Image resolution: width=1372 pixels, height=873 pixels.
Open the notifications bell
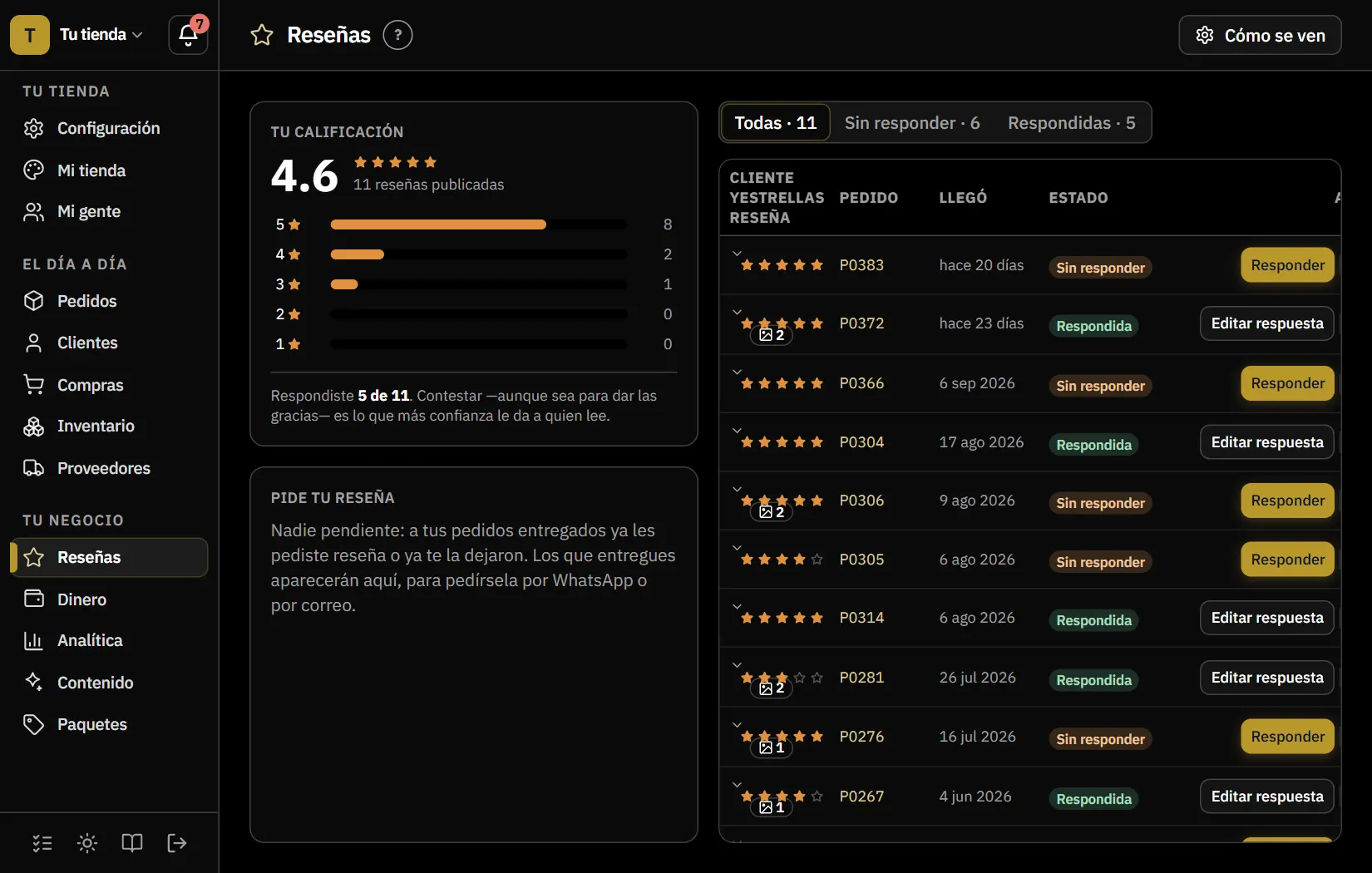click(x=189, y=35)
